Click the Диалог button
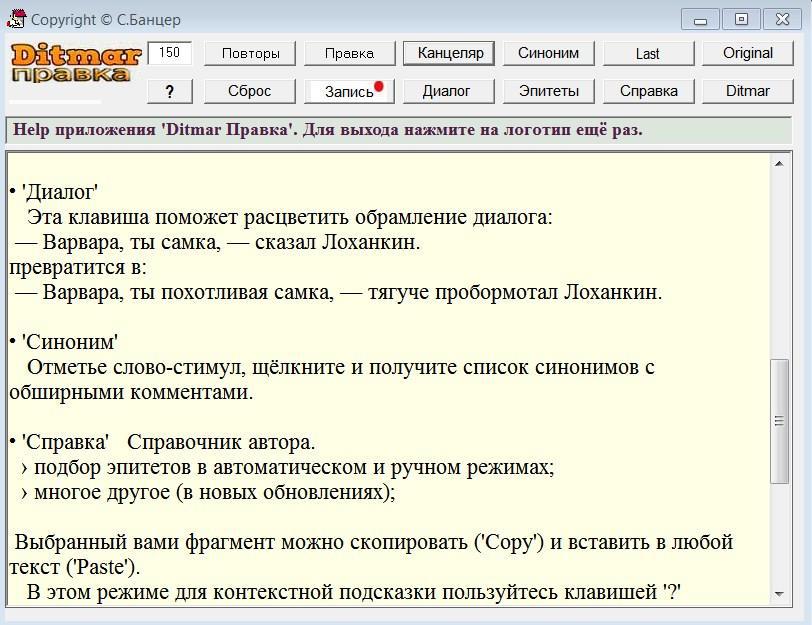The image size is (812, 625). (x=446, y=91)
